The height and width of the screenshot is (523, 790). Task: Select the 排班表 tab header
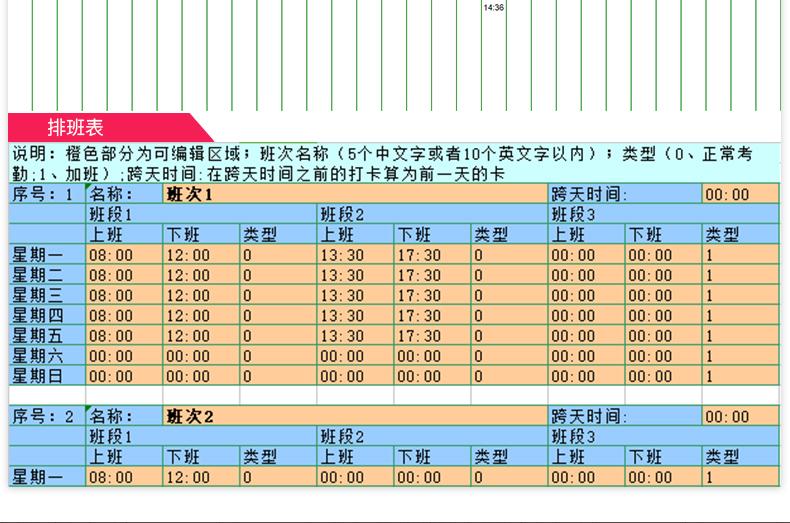coord(76,128)
